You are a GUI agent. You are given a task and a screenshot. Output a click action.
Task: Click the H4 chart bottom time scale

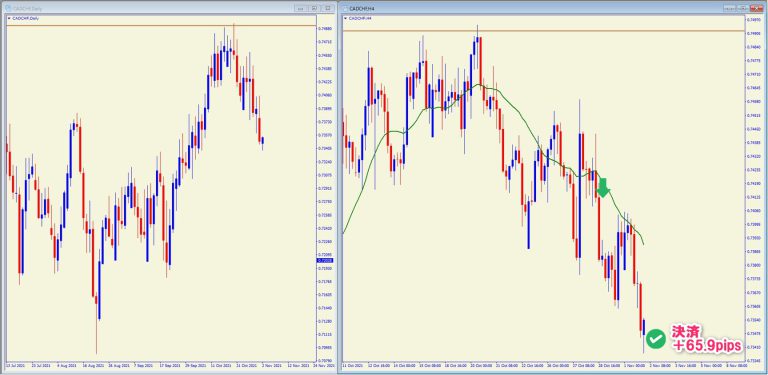coord(544,365)
